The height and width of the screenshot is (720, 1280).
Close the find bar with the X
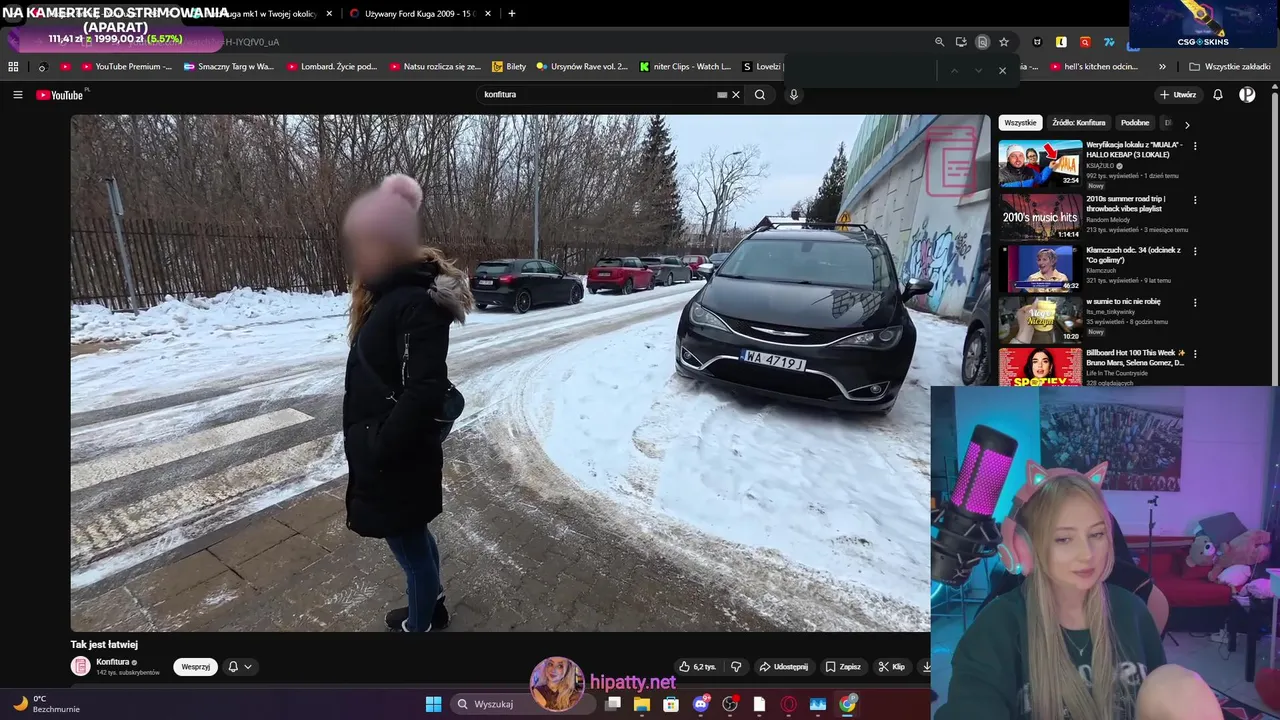(x=1002, y=71)
